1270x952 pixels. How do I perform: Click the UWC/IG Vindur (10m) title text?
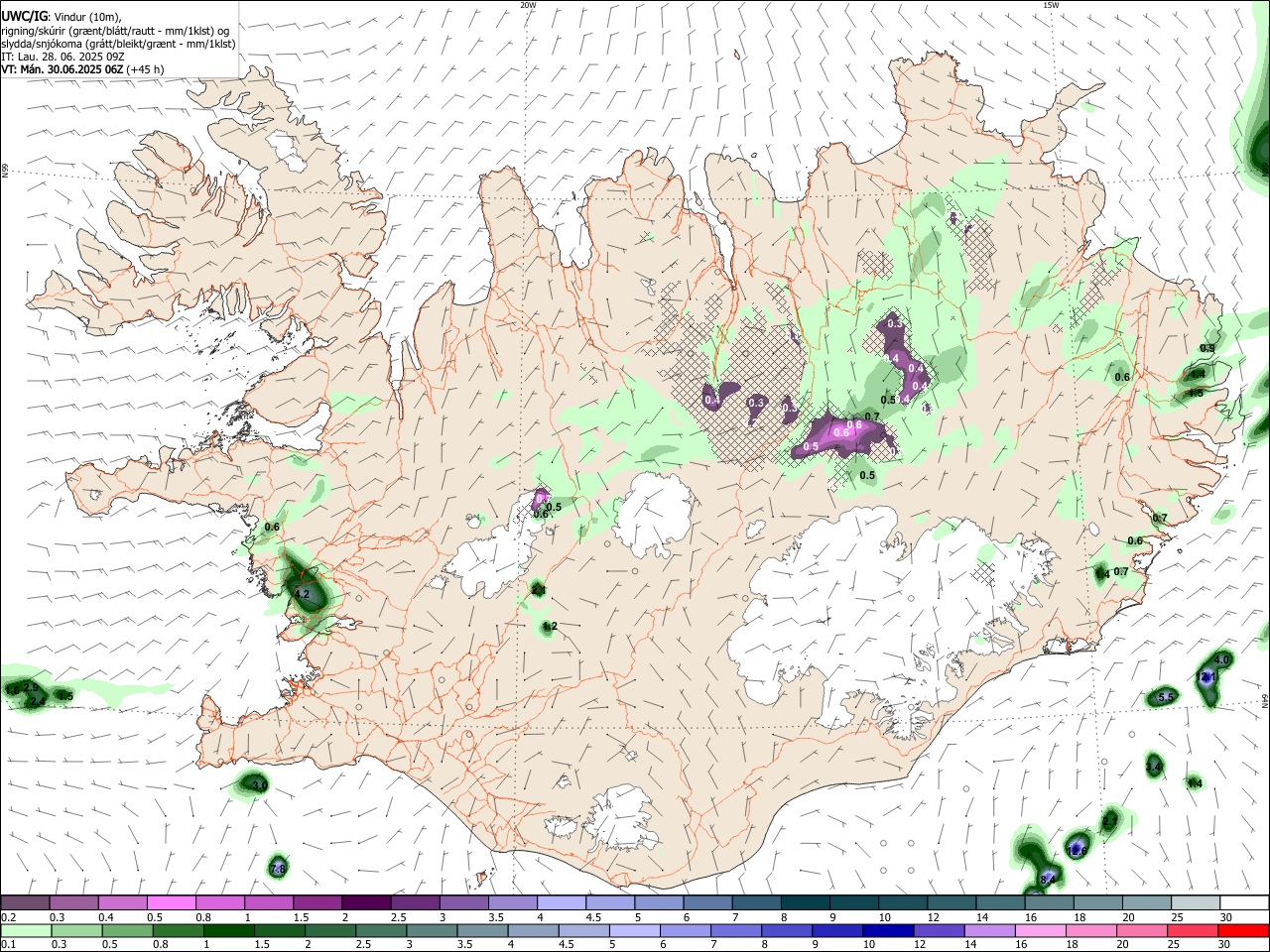[62, 17]
